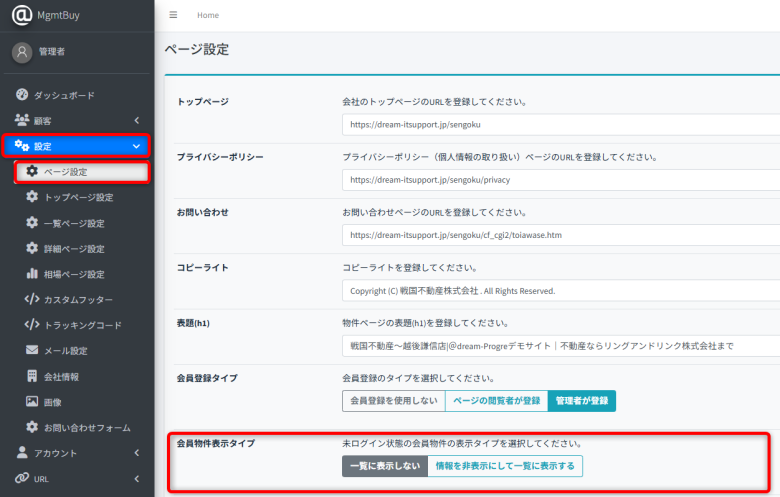The width and height of the screenshot is (780, 497).
Task: Click the メール設定 envelope icon
Action: pyautogui.click(x=32, y=351)
